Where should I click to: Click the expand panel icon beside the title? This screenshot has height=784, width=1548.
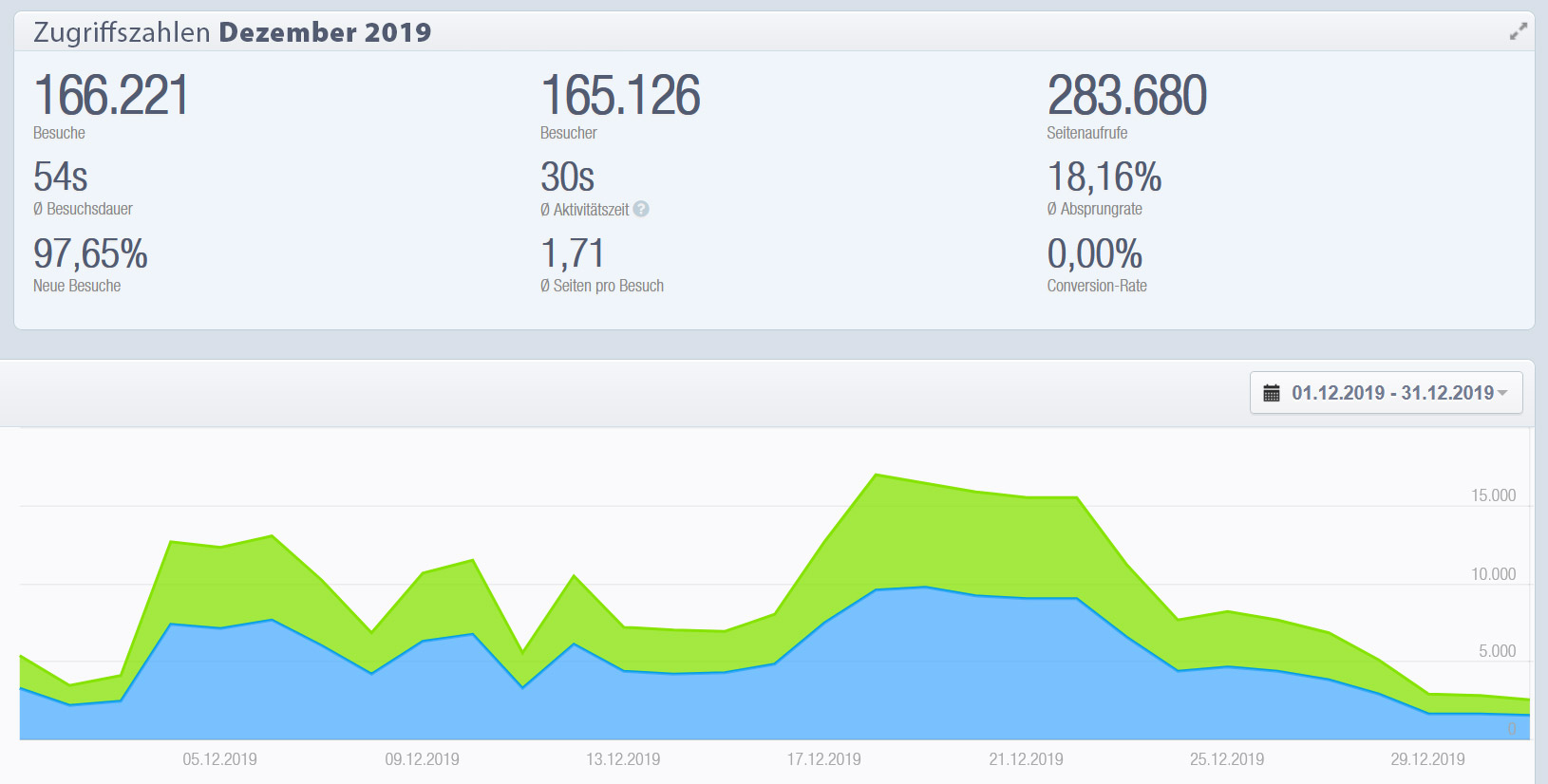(1518, 31)
